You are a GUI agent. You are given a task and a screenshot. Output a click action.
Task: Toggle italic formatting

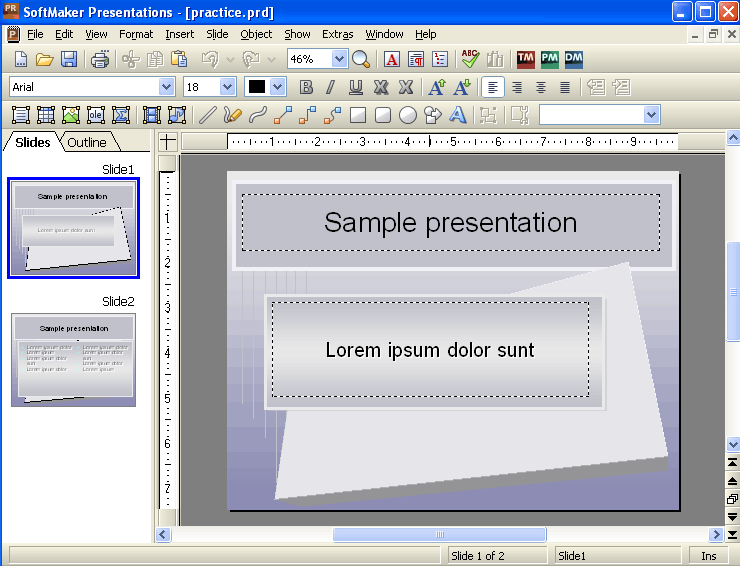click(x=331, y=87)
